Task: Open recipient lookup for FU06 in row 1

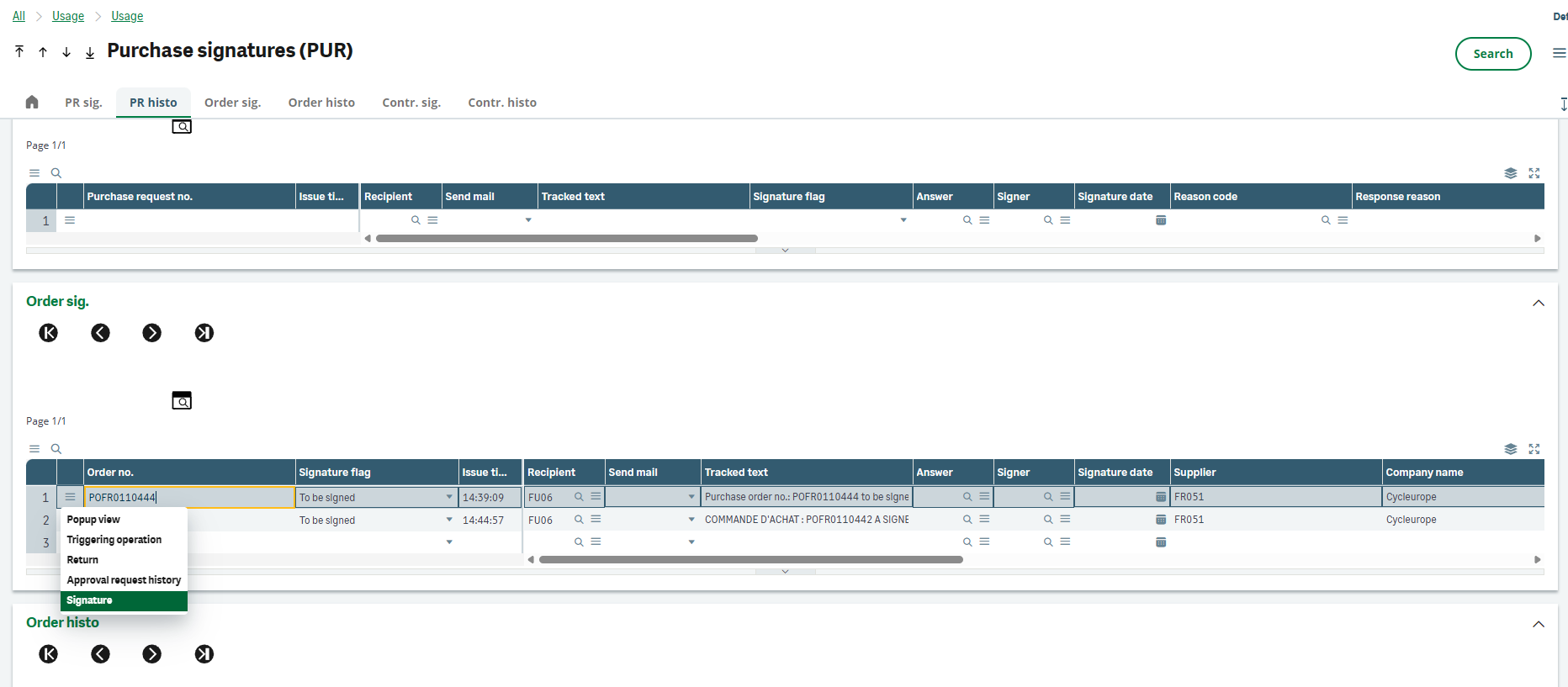Action: [x=579, y=497]
